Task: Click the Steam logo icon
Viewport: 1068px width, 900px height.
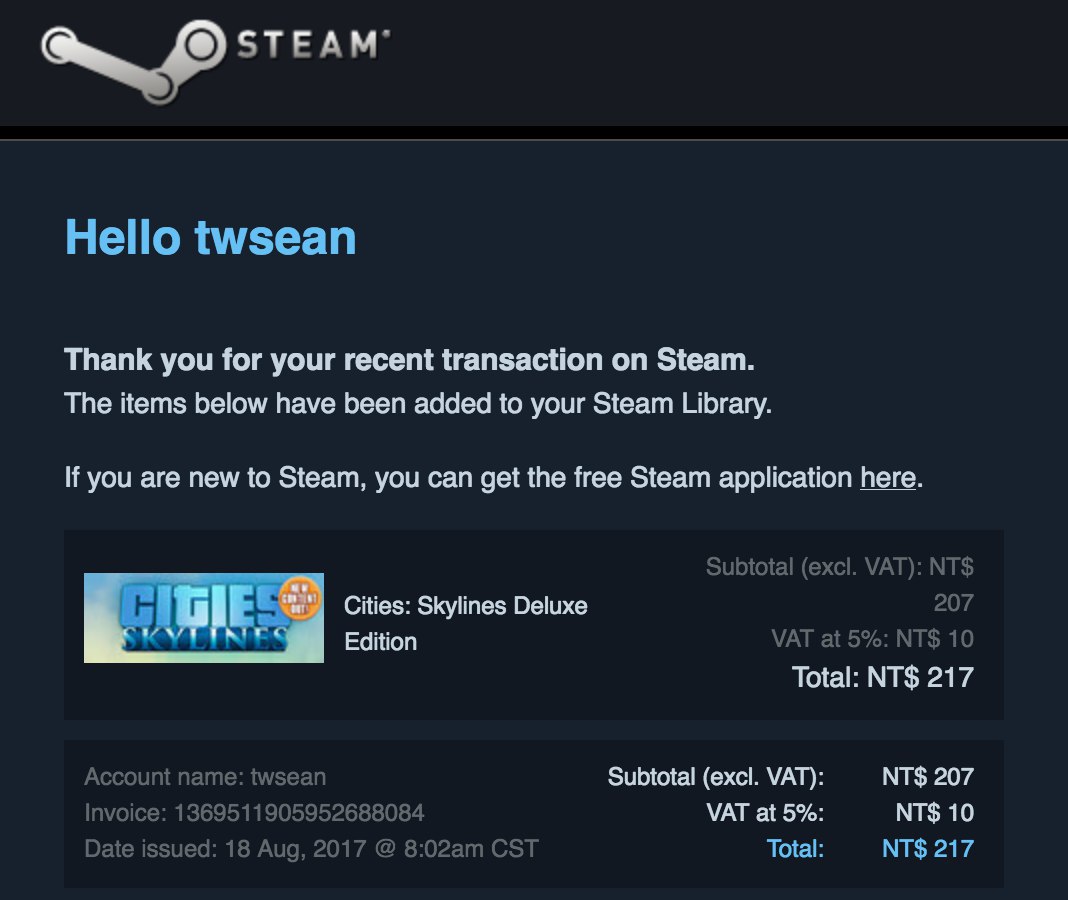Action: tap(133, 62)
